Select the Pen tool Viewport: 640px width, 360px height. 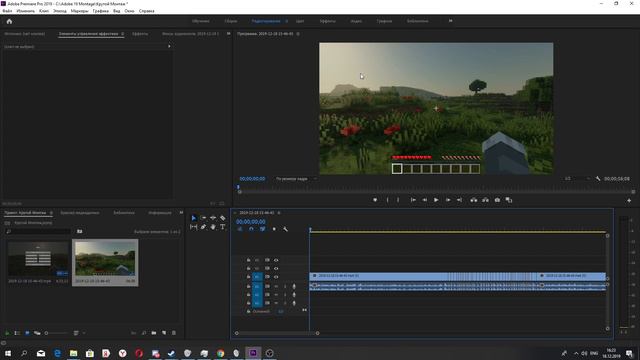(203, 227)
